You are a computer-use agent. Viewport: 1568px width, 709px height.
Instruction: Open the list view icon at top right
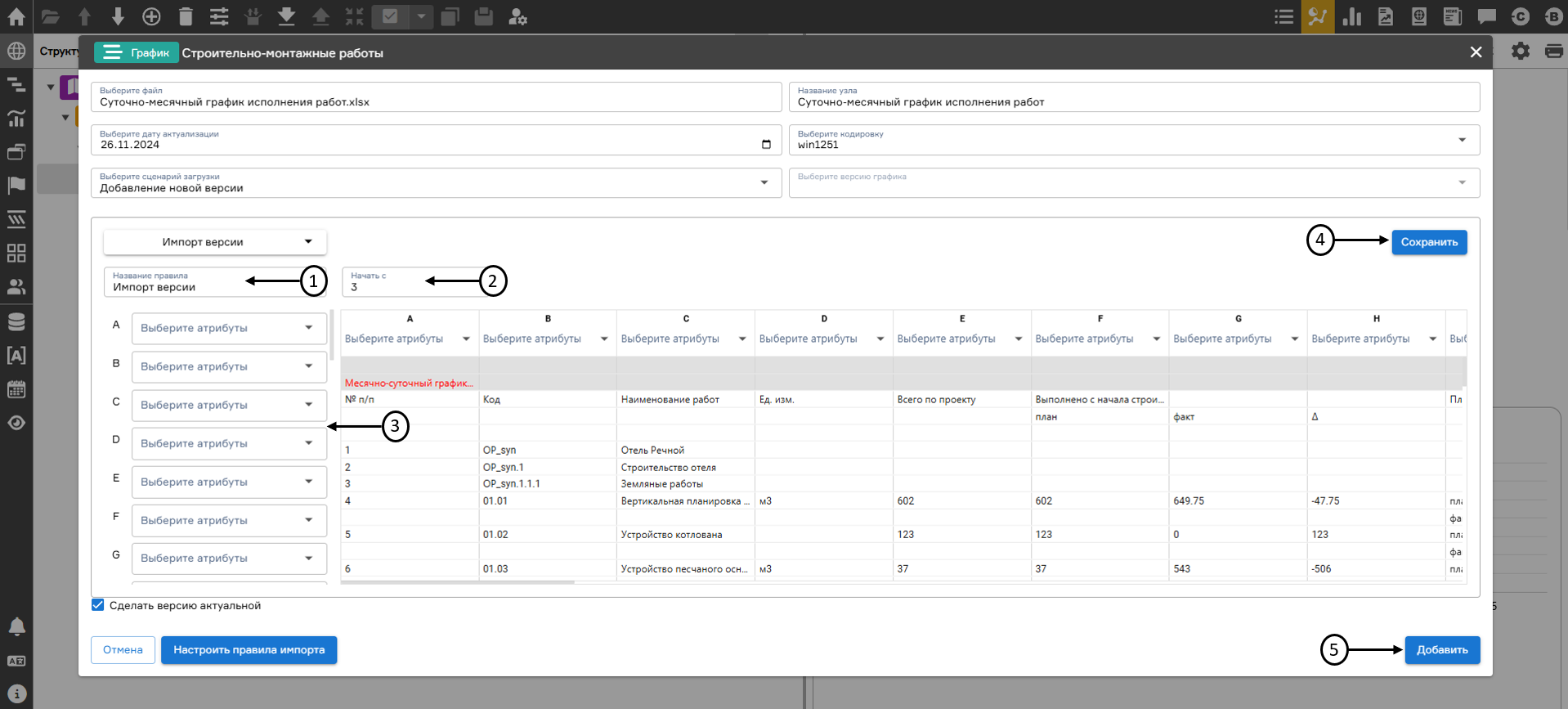point(1284,16)
